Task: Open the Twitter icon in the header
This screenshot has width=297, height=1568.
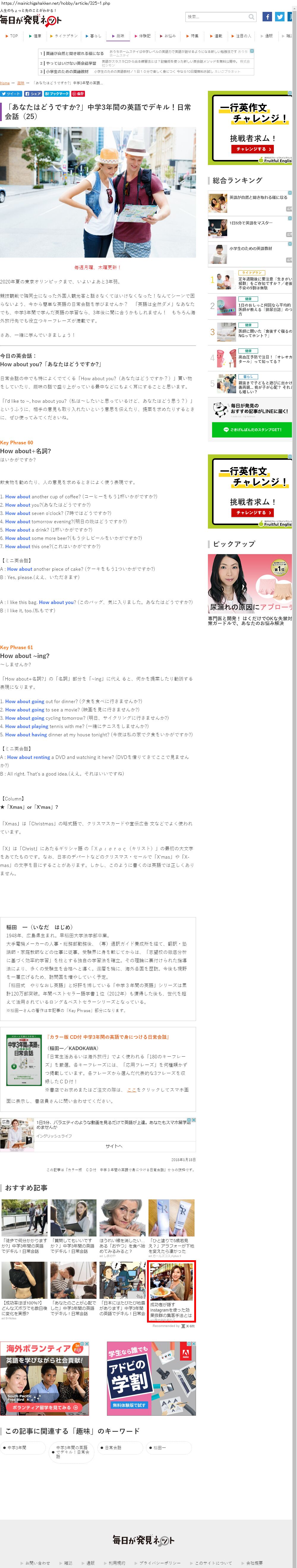Action: [279, 17]
